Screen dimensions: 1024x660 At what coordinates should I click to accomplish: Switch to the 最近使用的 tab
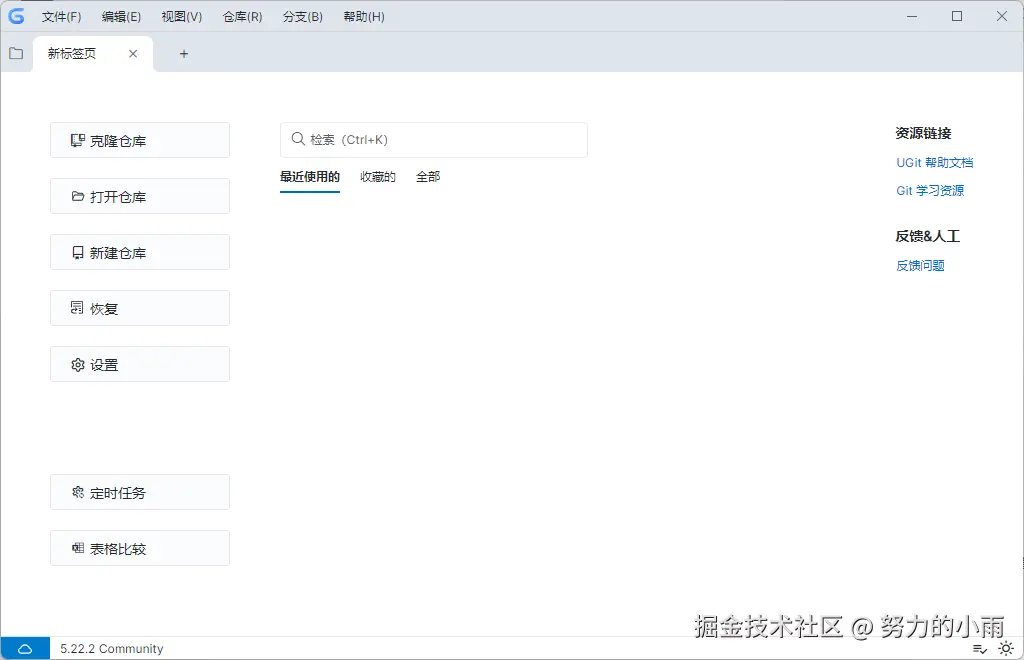point(310,177)
